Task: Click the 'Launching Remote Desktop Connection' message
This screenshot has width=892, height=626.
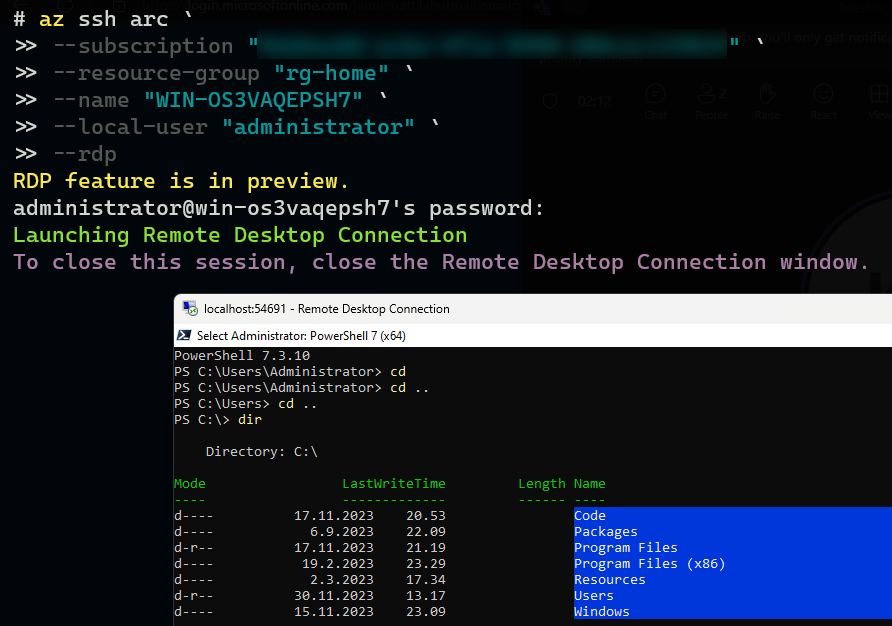Action: tap(240, 235)
